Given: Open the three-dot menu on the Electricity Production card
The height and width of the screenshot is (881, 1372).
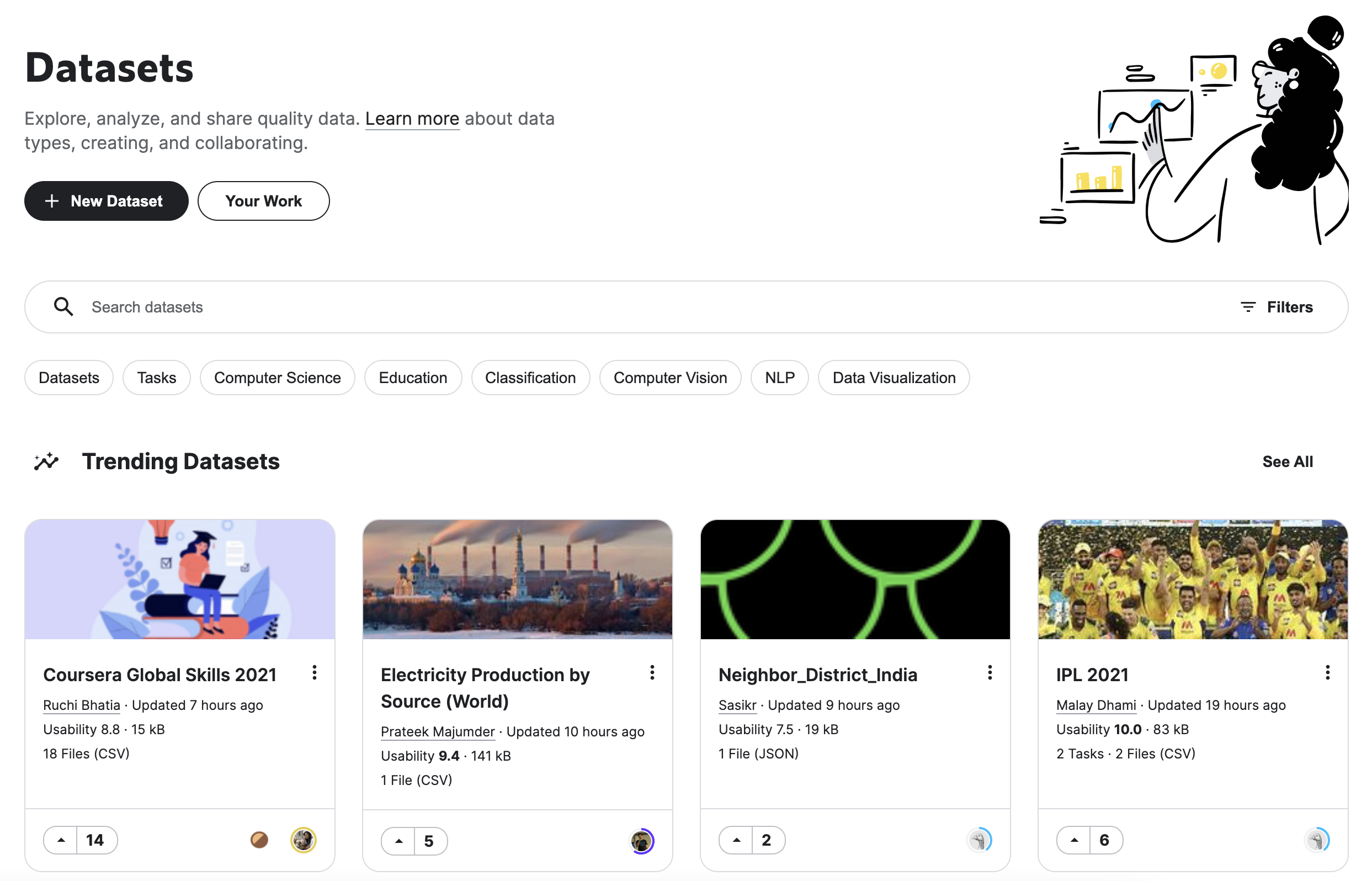Looking at the screenshot, I should (x=651, y=673).
